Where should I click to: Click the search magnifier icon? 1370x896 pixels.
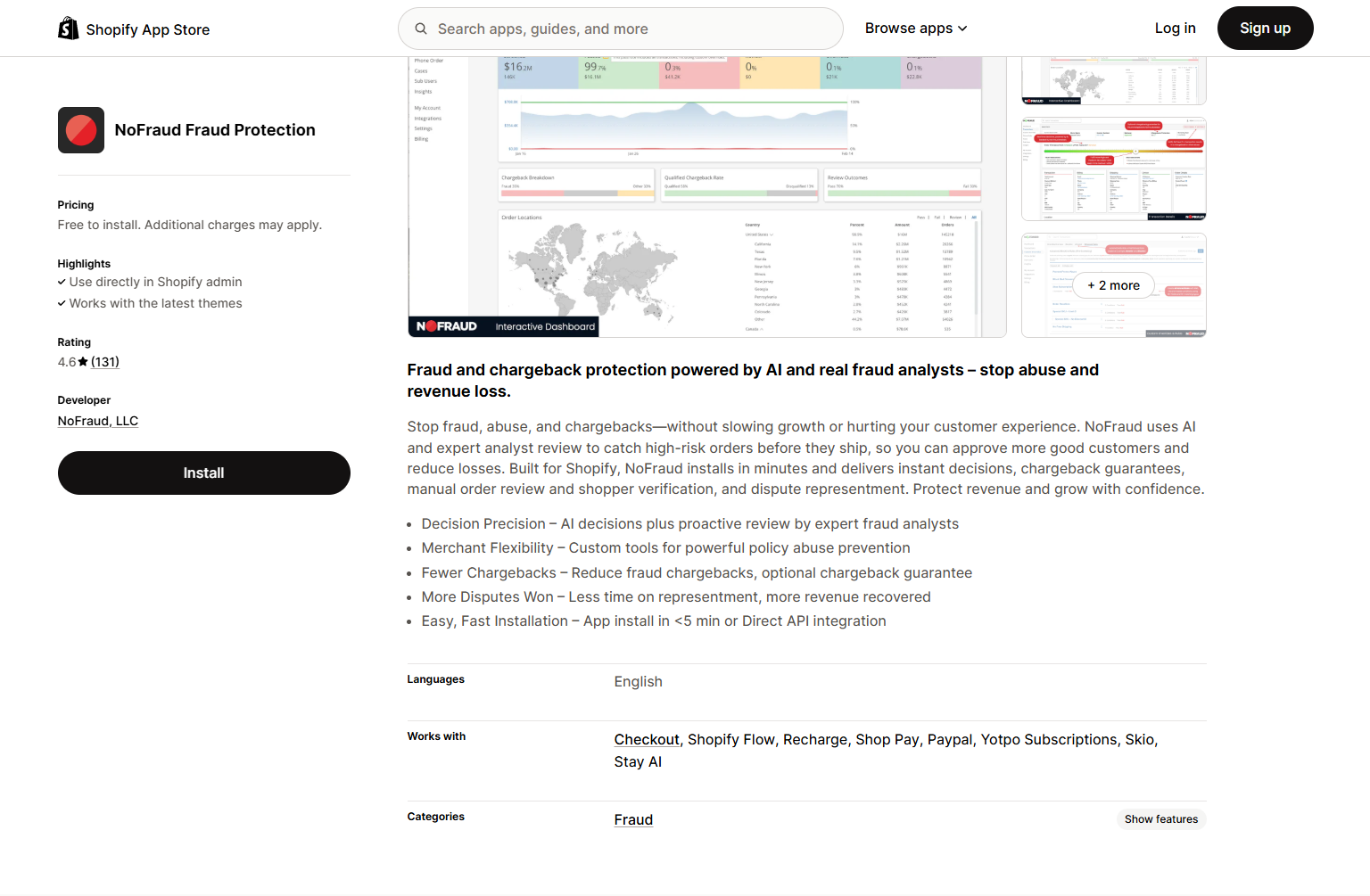[421, 29]
